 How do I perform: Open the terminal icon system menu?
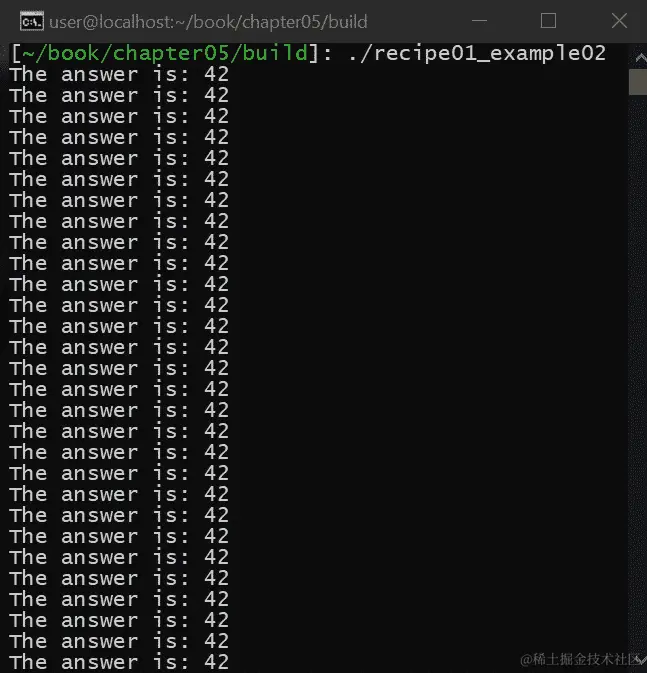coord(31,21)
